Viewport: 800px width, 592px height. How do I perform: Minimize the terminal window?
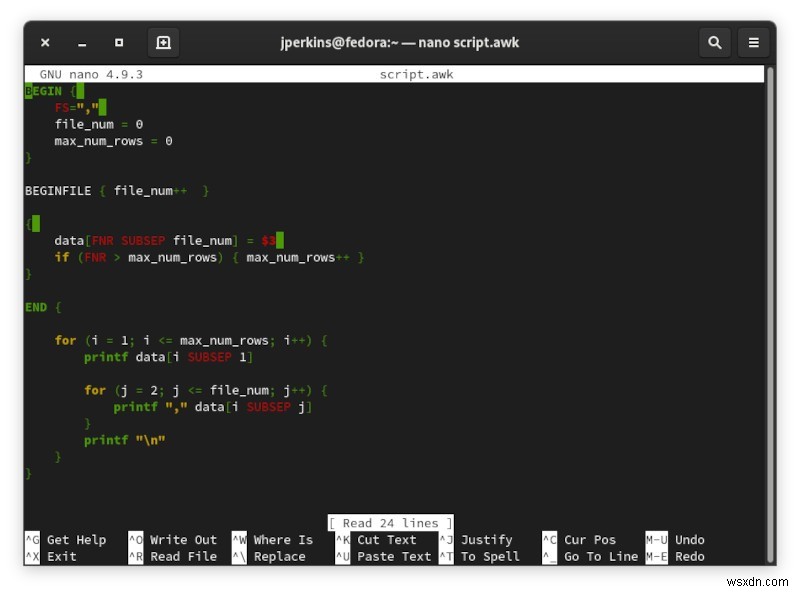tap(82, 42)
